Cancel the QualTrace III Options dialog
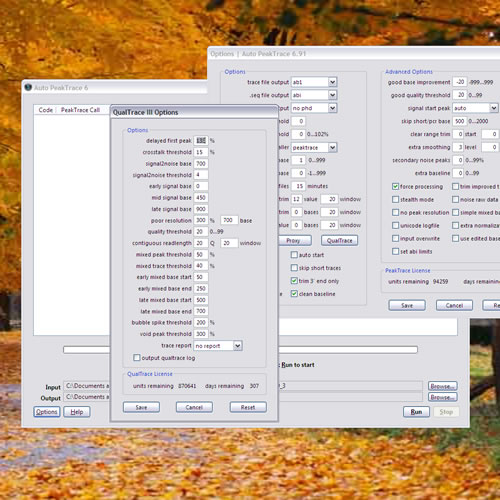500x500 pixels. point(194,407)
